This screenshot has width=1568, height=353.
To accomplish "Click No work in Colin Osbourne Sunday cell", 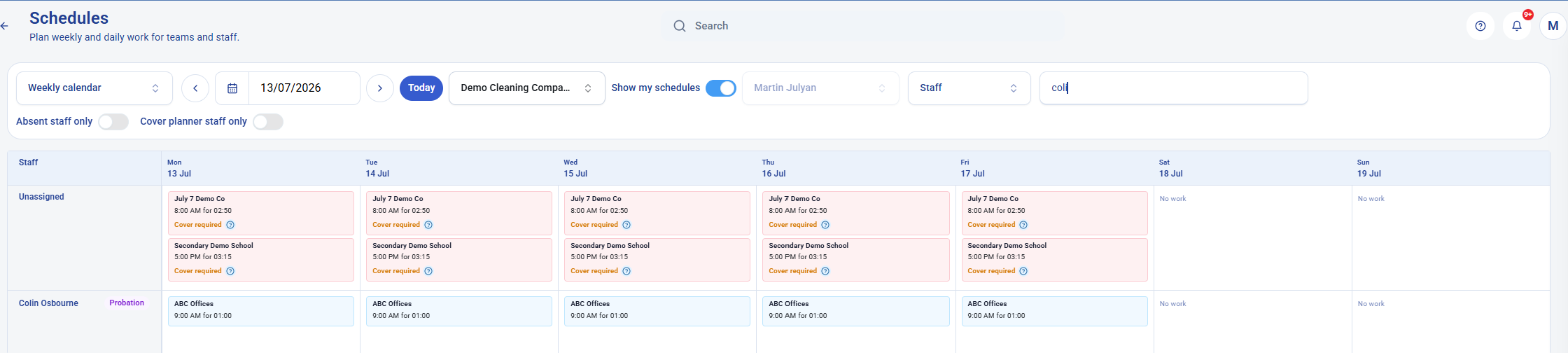I will click(x=1371, y=304).
